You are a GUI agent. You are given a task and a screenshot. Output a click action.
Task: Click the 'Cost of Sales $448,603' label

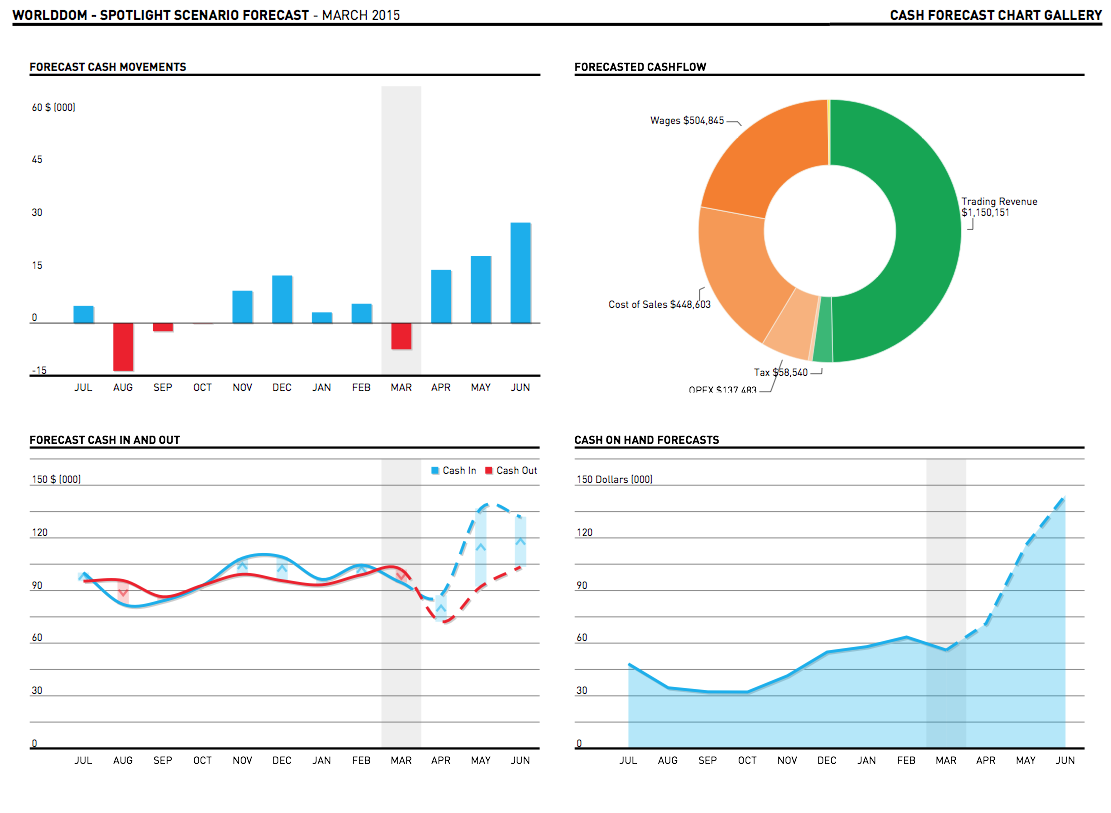pos(659,304)
